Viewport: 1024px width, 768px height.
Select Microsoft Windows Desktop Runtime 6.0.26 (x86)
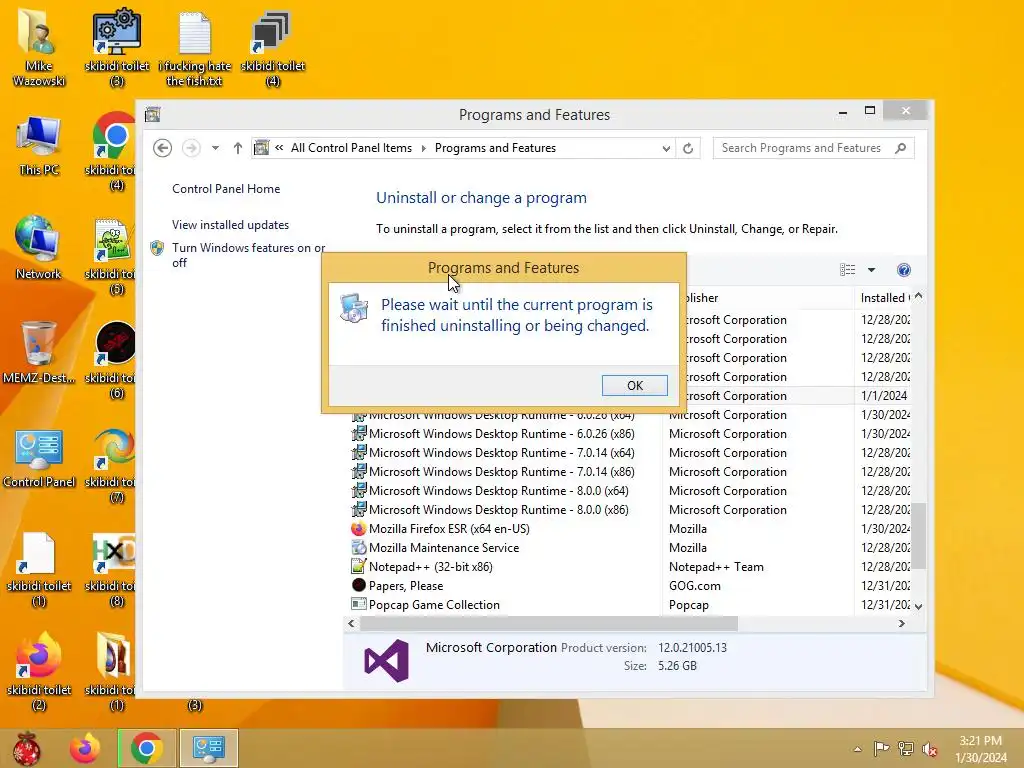pyautogui.click(x=502, y=434)
